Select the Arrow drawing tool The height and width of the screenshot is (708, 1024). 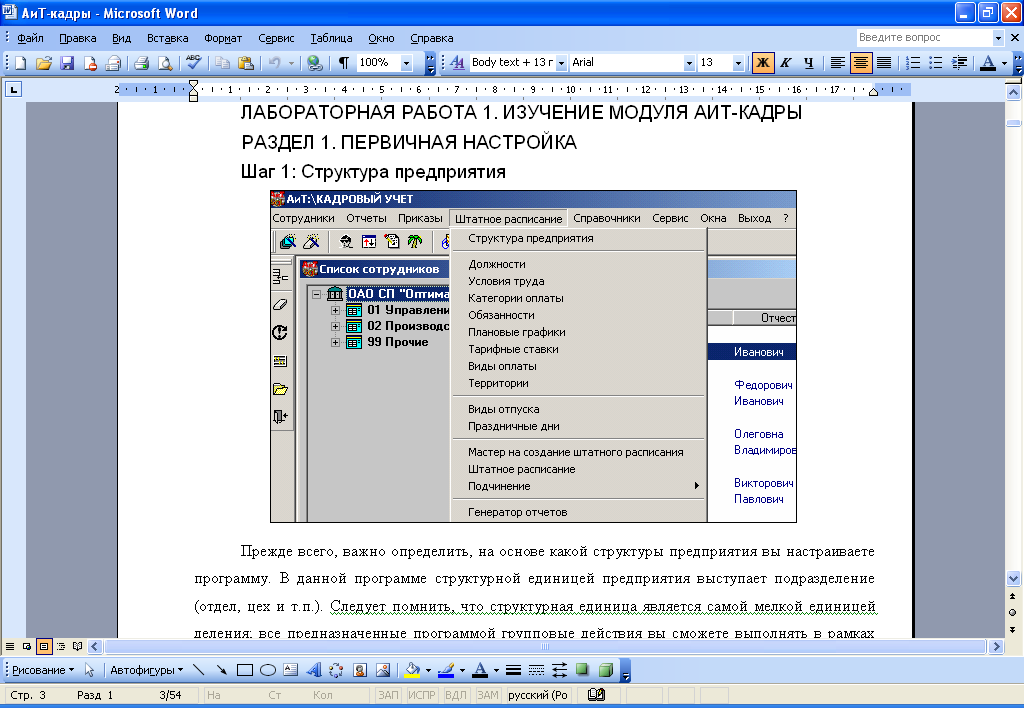221,669
